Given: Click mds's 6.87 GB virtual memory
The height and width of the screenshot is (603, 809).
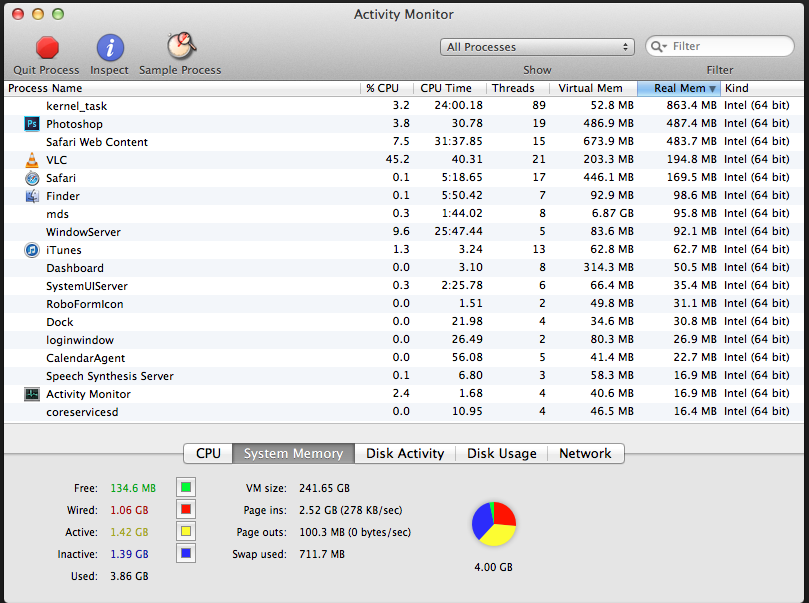Looking at the screenshot, I should (x=612, y=214).
